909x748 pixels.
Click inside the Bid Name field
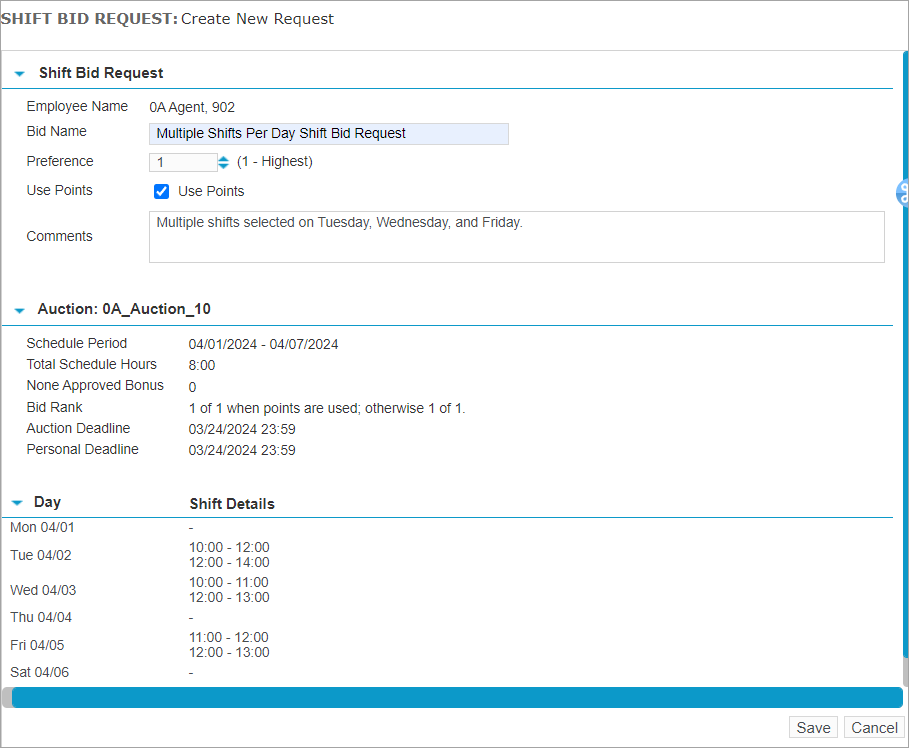click(x=328, y=133)
